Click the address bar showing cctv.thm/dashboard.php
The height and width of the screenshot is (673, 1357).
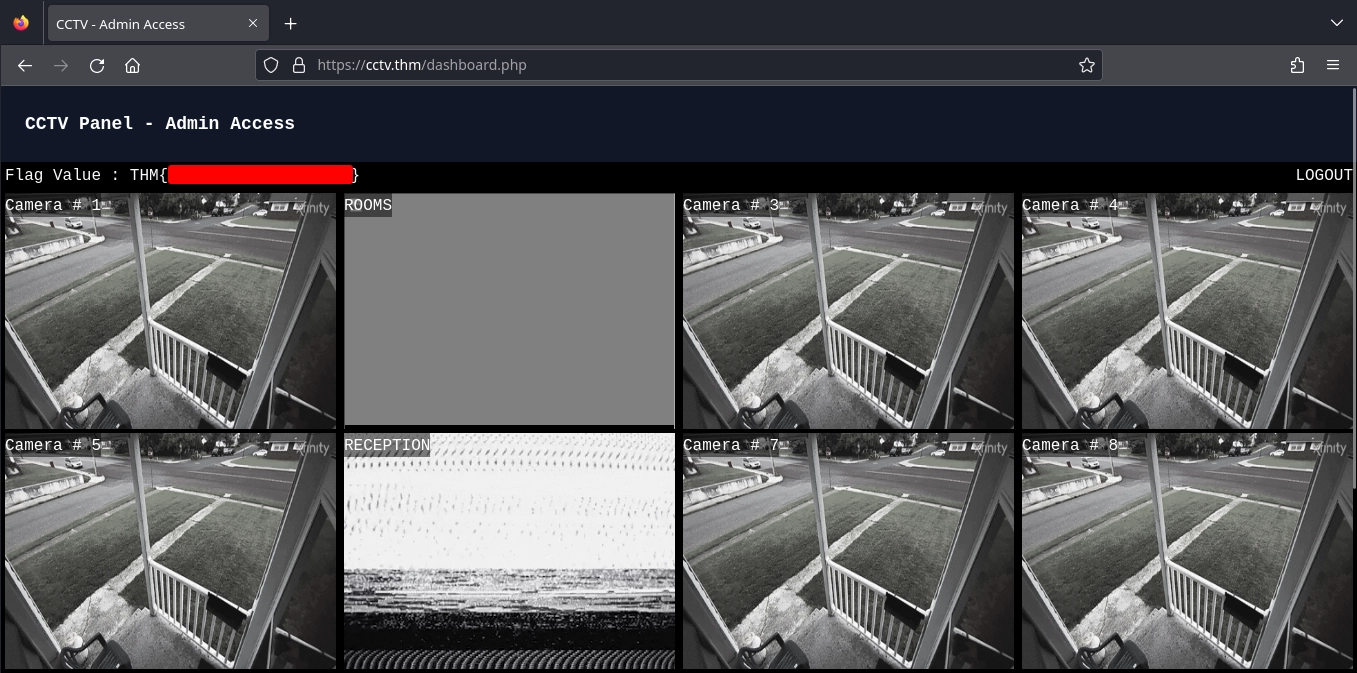click(x=600, y=65)
